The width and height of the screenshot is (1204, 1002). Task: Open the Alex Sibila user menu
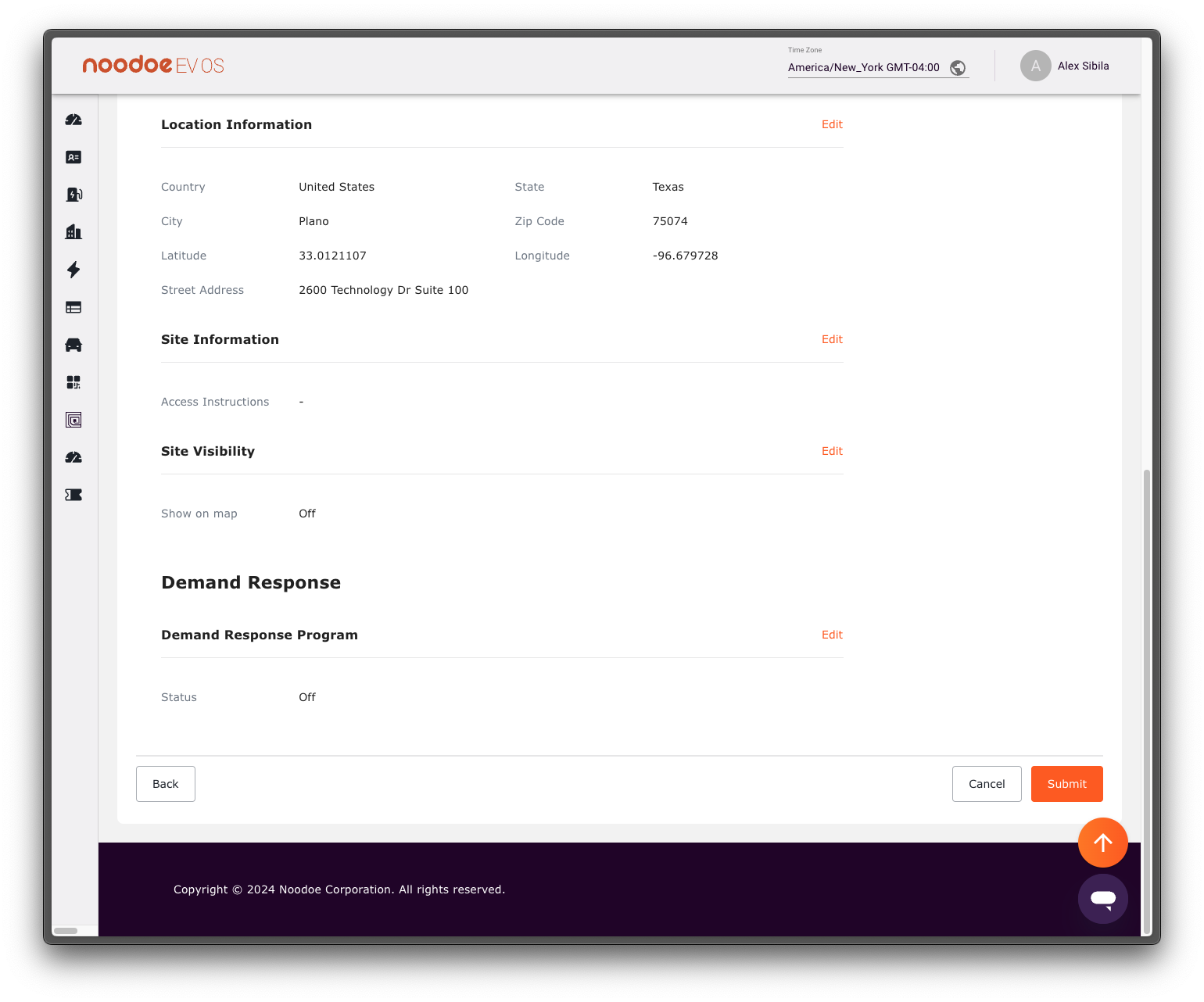[1065, 66]
